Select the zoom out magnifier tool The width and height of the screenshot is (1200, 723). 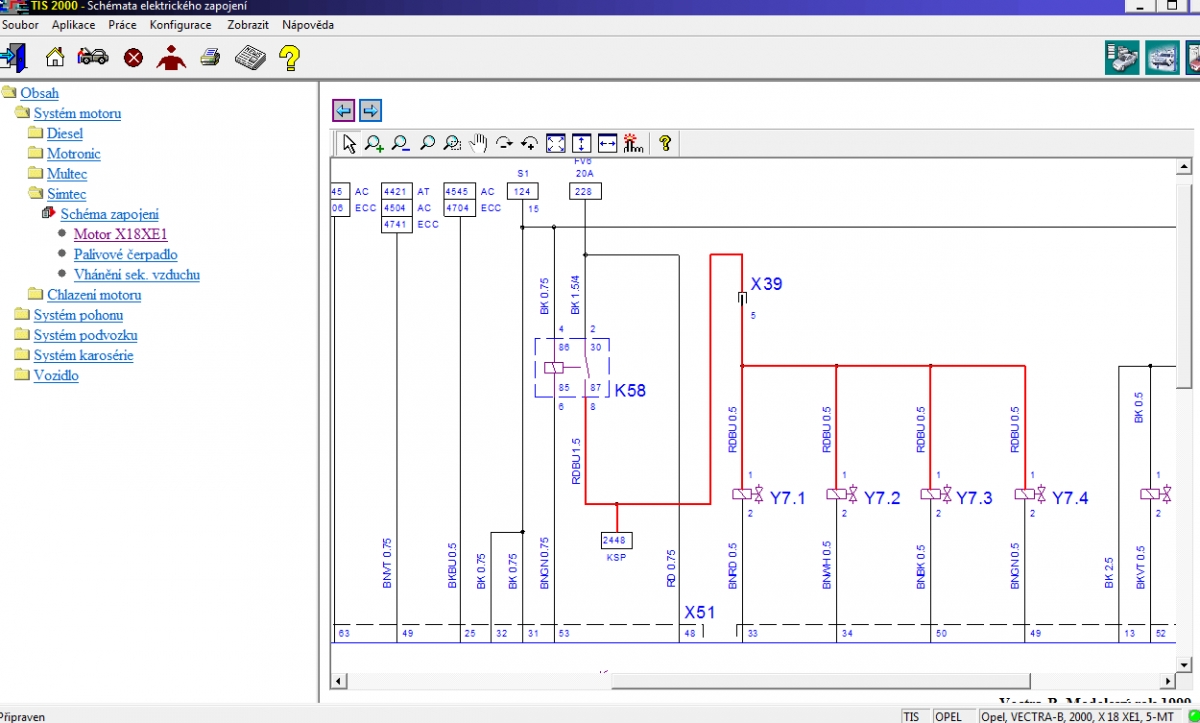(401, 143)
